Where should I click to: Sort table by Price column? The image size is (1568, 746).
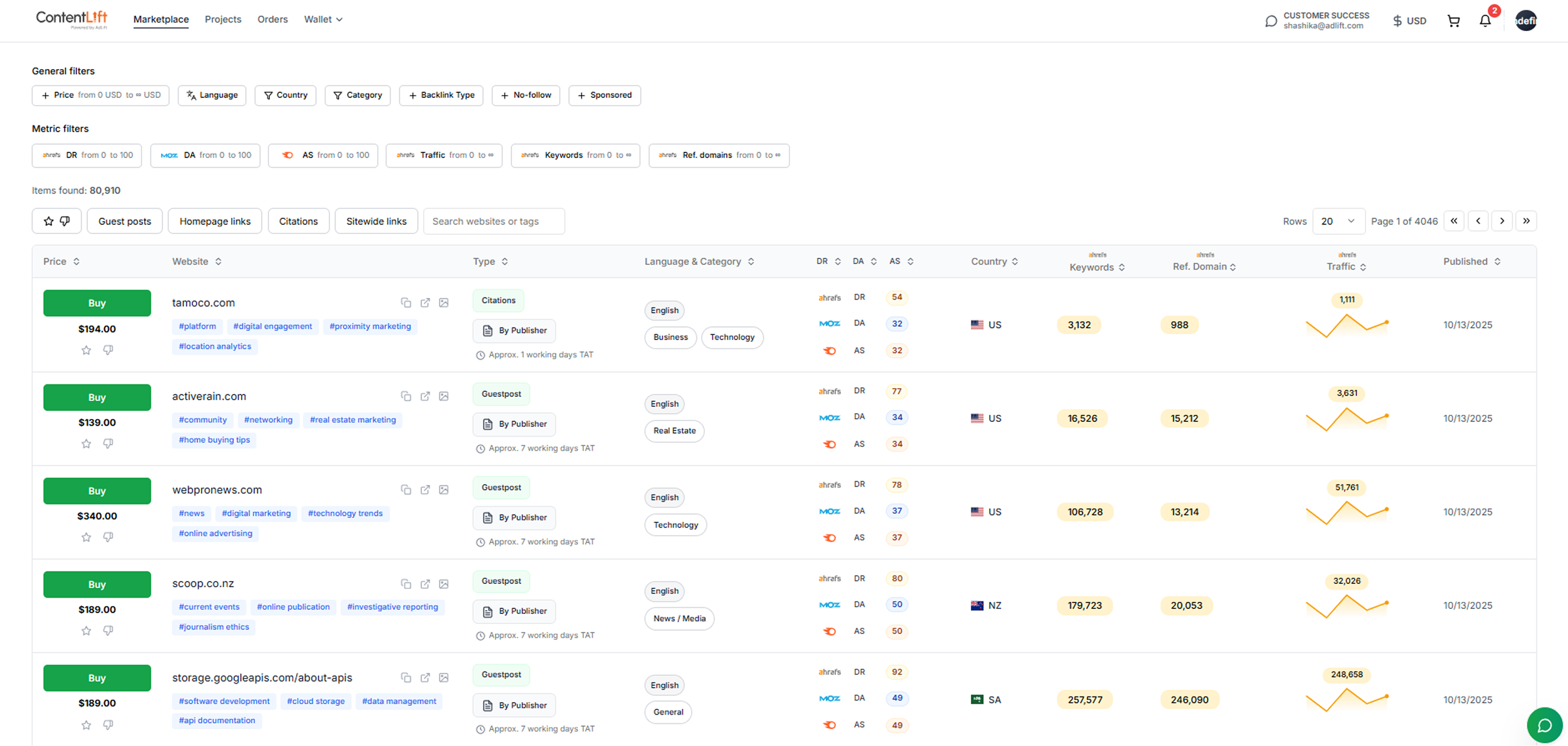pyautogui.click(x=61, y=262)
